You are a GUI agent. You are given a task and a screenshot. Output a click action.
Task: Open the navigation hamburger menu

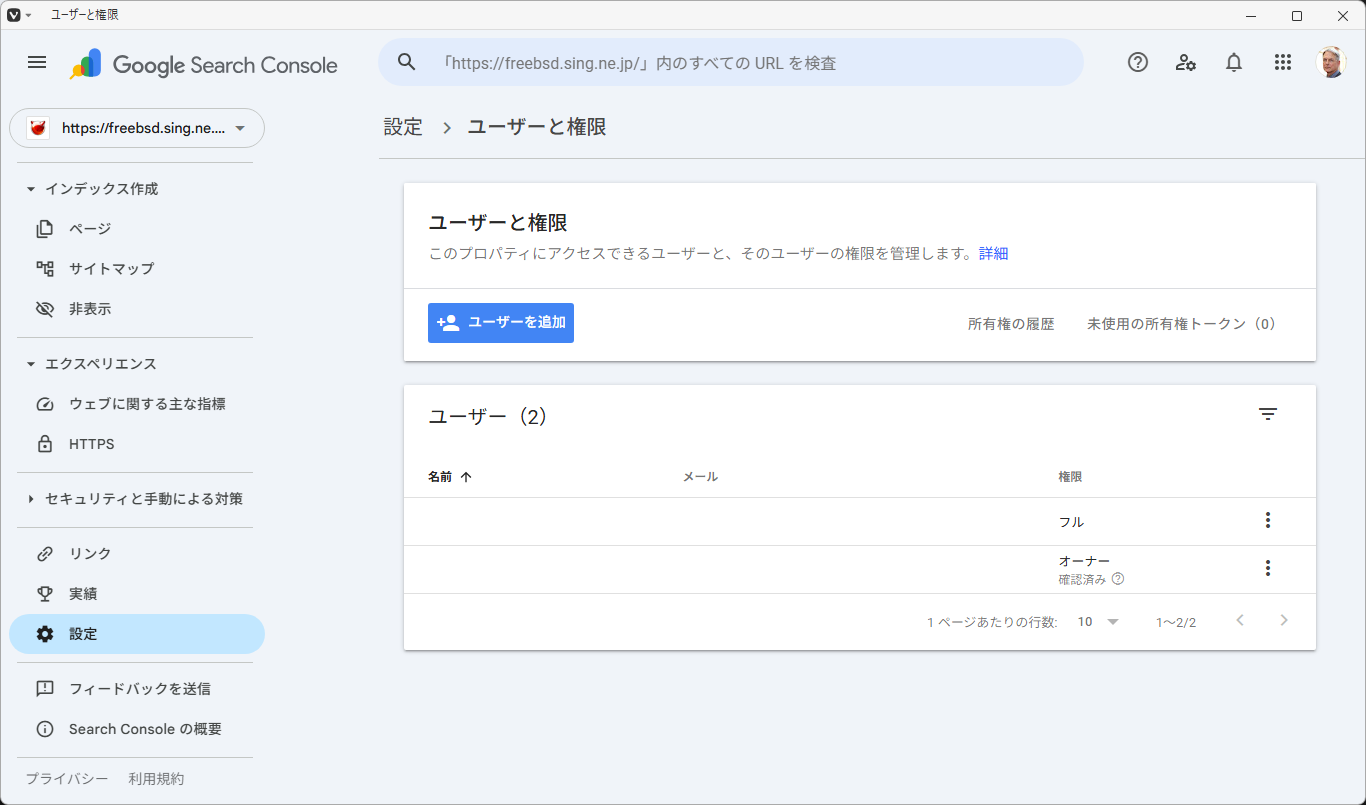coord(37,62)
